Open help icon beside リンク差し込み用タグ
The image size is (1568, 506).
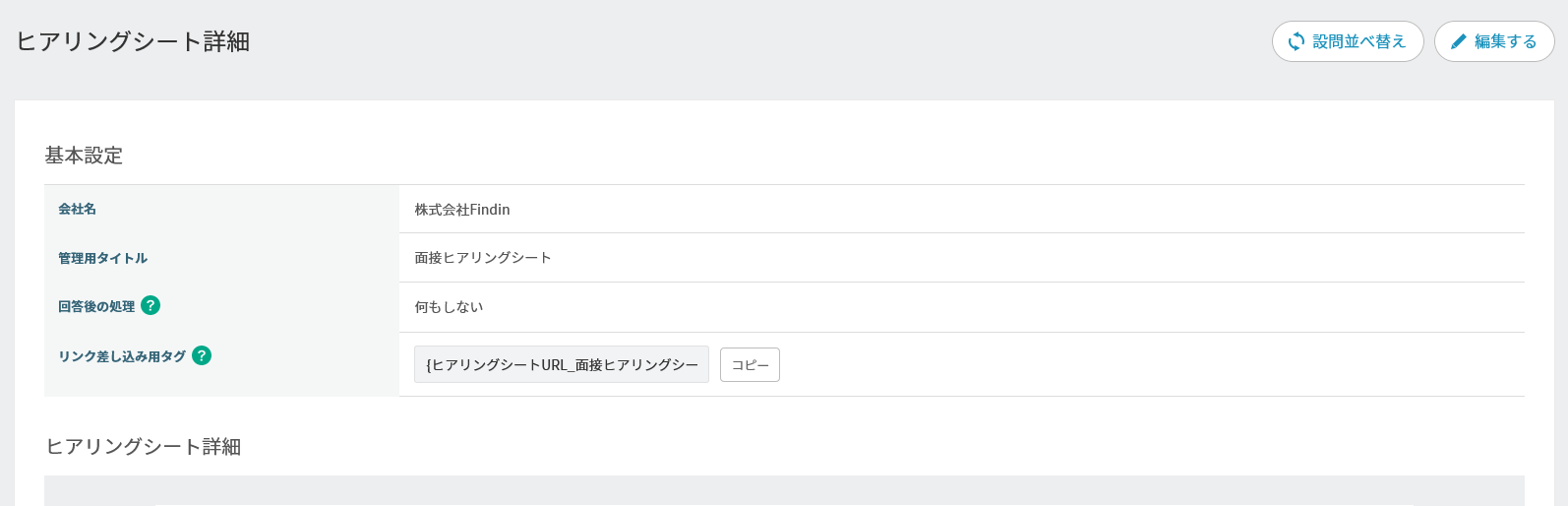202,355
